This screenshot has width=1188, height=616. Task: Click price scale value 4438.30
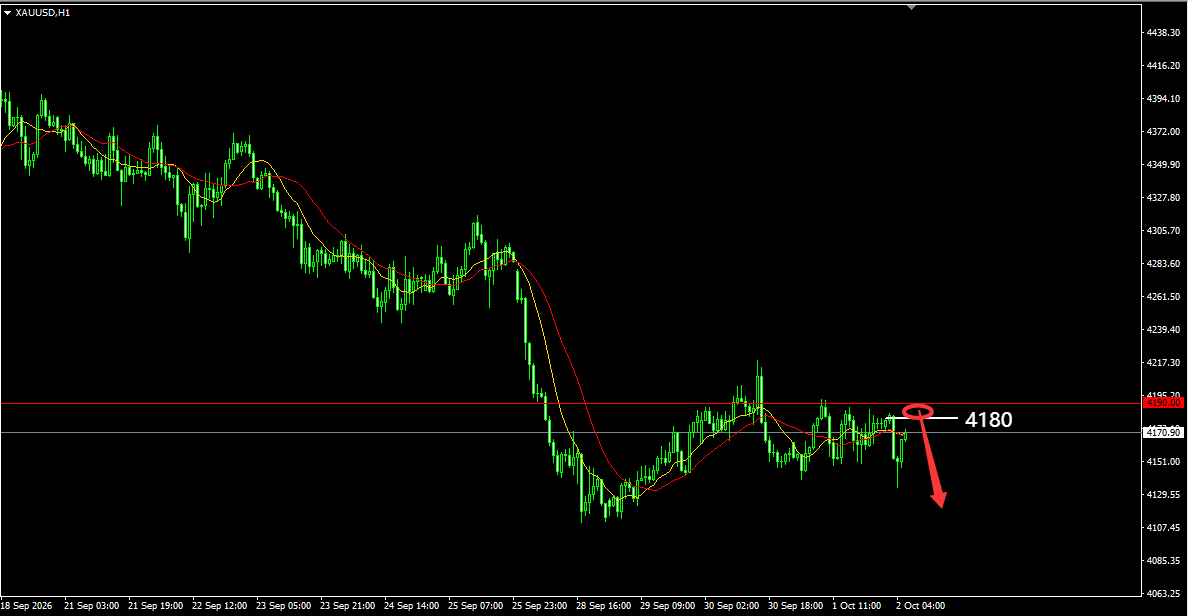[x=1164, y=33]
